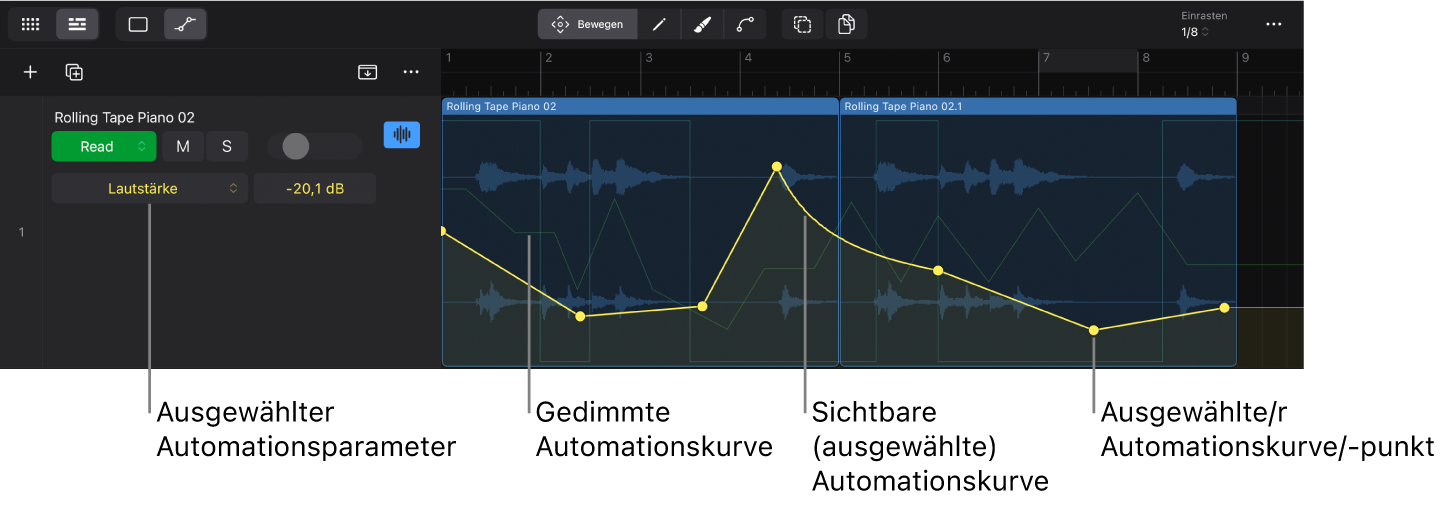Switch to the tracks list view
Viewport: 1450px width, 508px height.
tap(77, 24)
